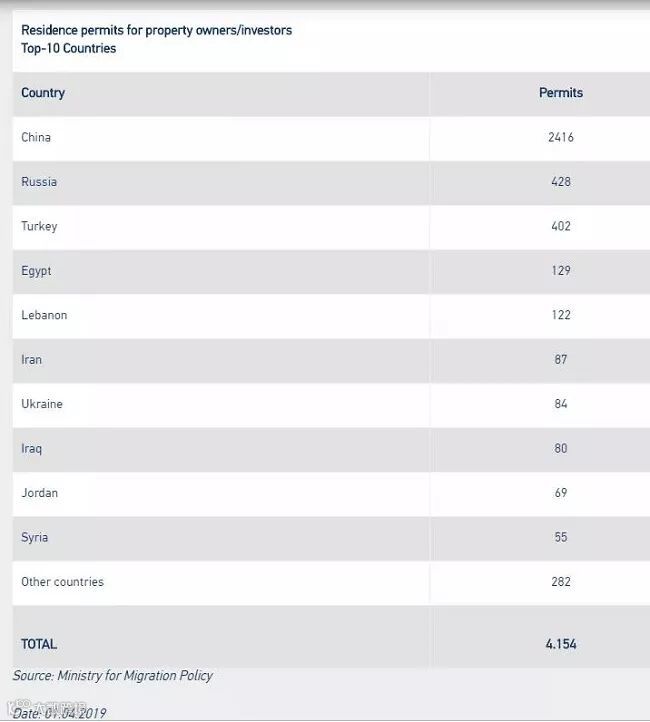Click the Egypt row label
This screenshot has width=650, height=722.
point(36,271)
